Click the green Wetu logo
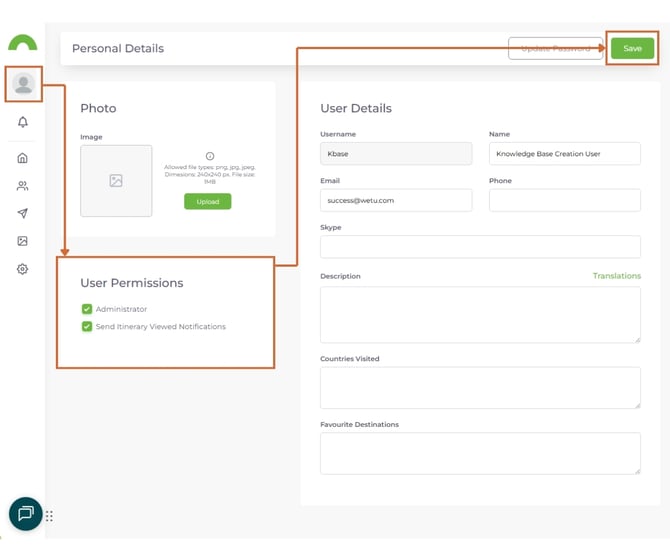The height and width of the screenshot is (558, 670). coord(23,42)
